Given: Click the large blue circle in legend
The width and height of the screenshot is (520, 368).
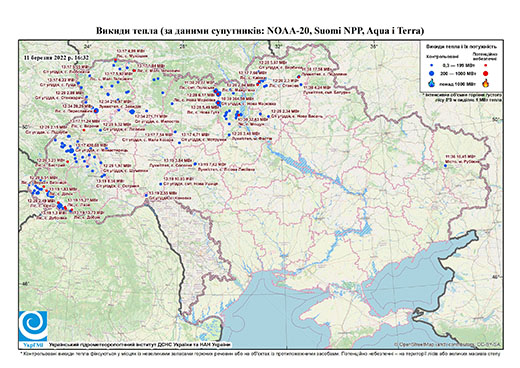Looking at the screenshot, I should [431, 73].
